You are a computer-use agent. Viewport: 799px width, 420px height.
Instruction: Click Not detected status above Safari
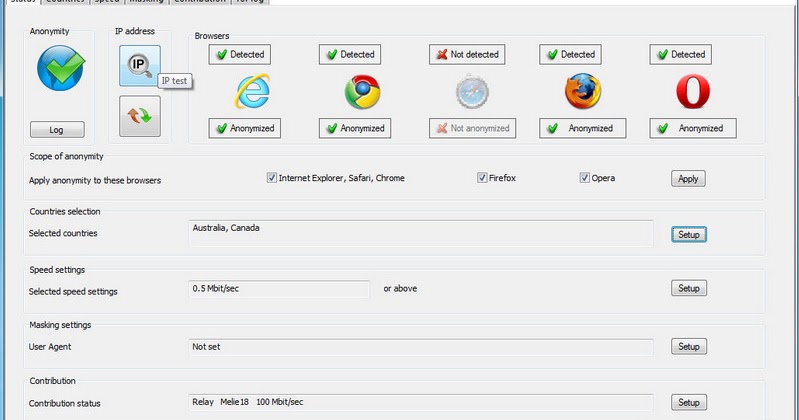click(x=467, y=55)
